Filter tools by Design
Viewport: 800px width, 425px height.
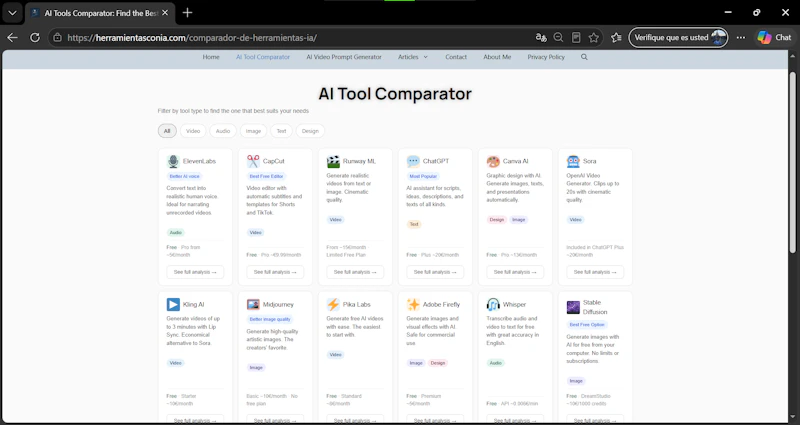pyautogui.click(x=310, y=131)
